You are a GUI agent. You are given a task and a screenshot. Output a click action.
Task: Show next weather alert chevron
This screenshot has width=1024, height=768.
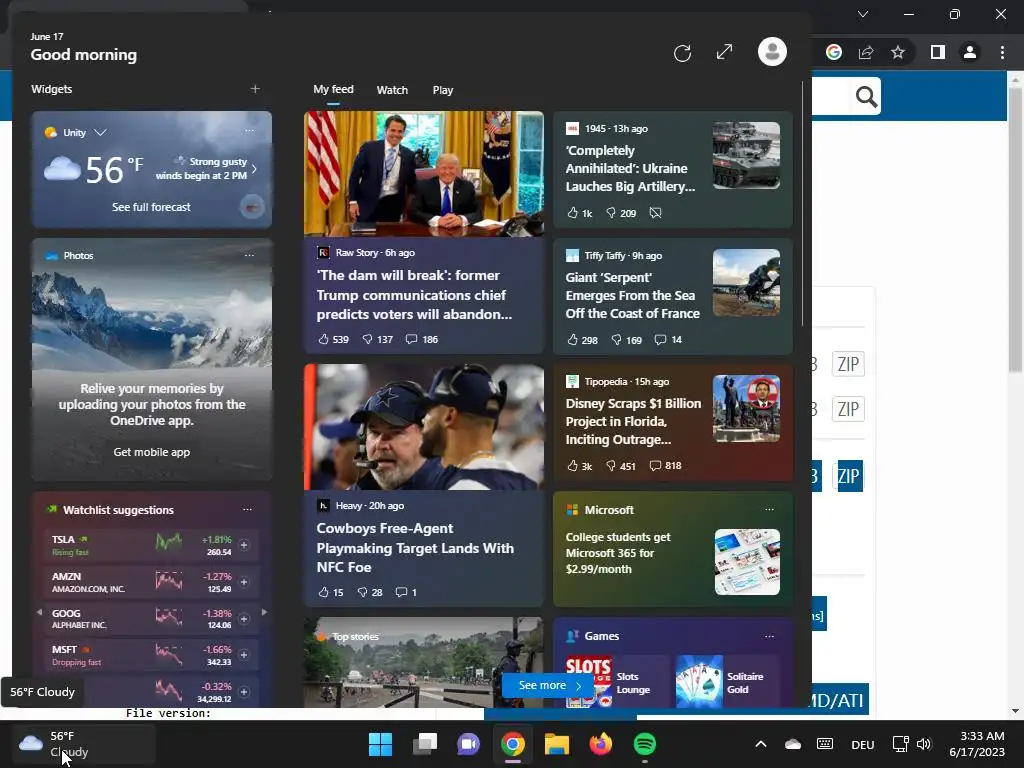click(254, 169)
